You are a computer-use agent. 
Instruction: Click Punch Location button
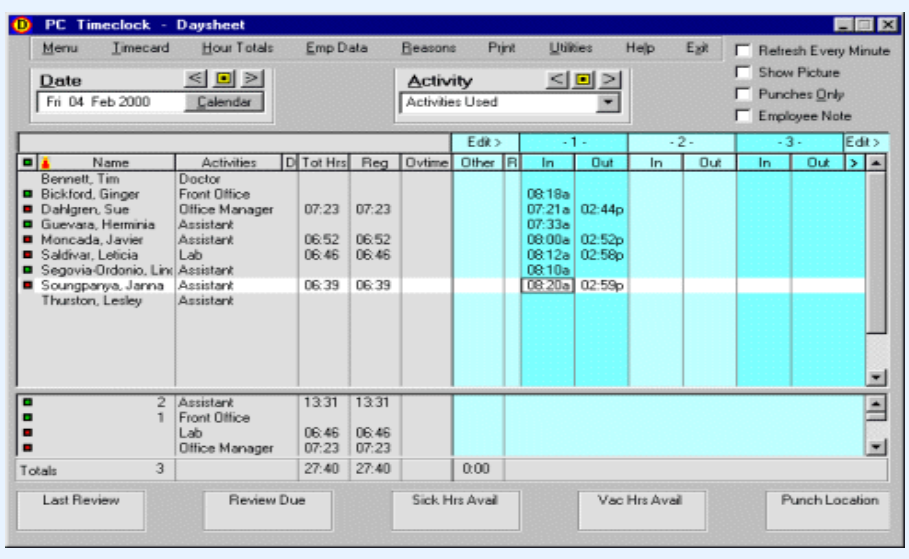[828, 510]
